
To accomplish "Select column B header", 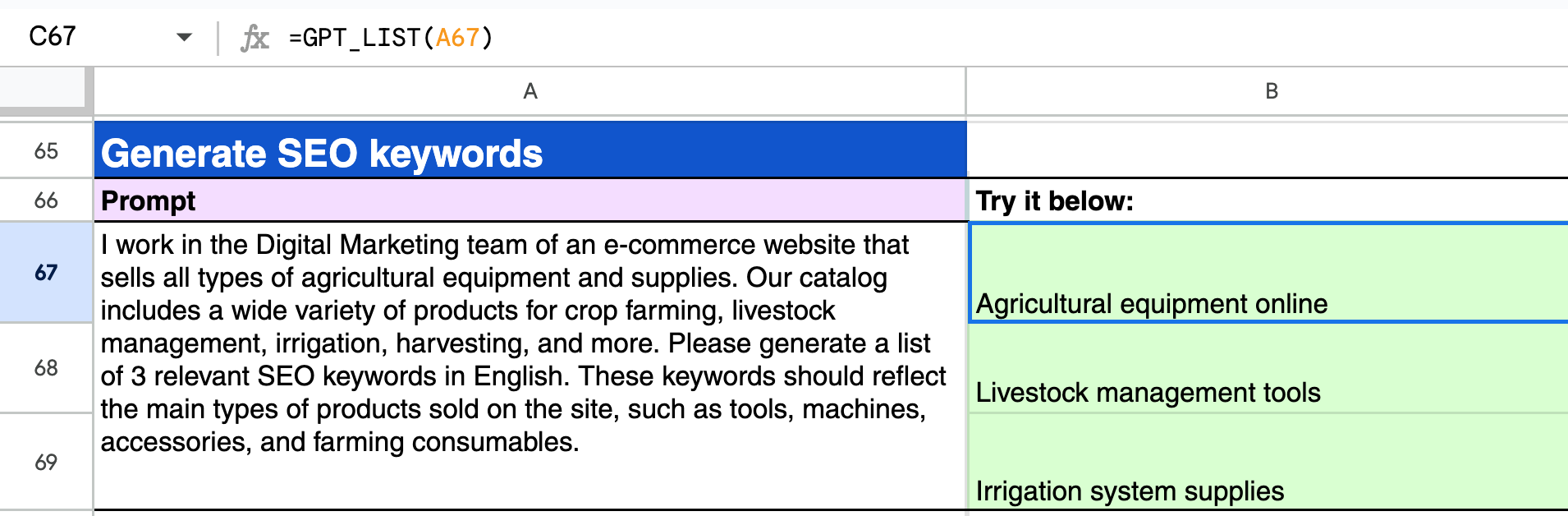I will 1271,91.
